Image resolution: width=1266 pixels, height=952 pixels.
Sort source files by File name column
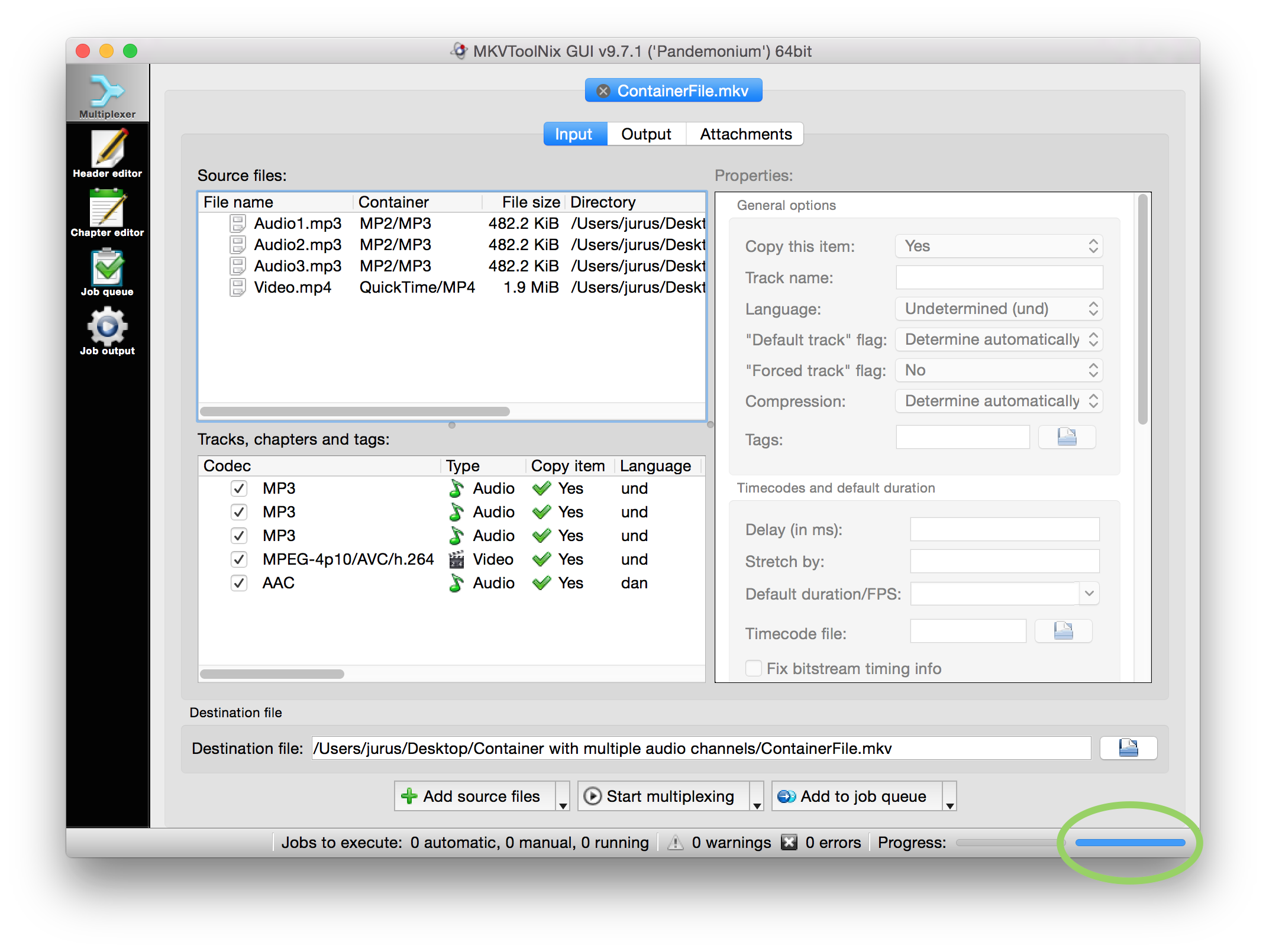point(276,202)
